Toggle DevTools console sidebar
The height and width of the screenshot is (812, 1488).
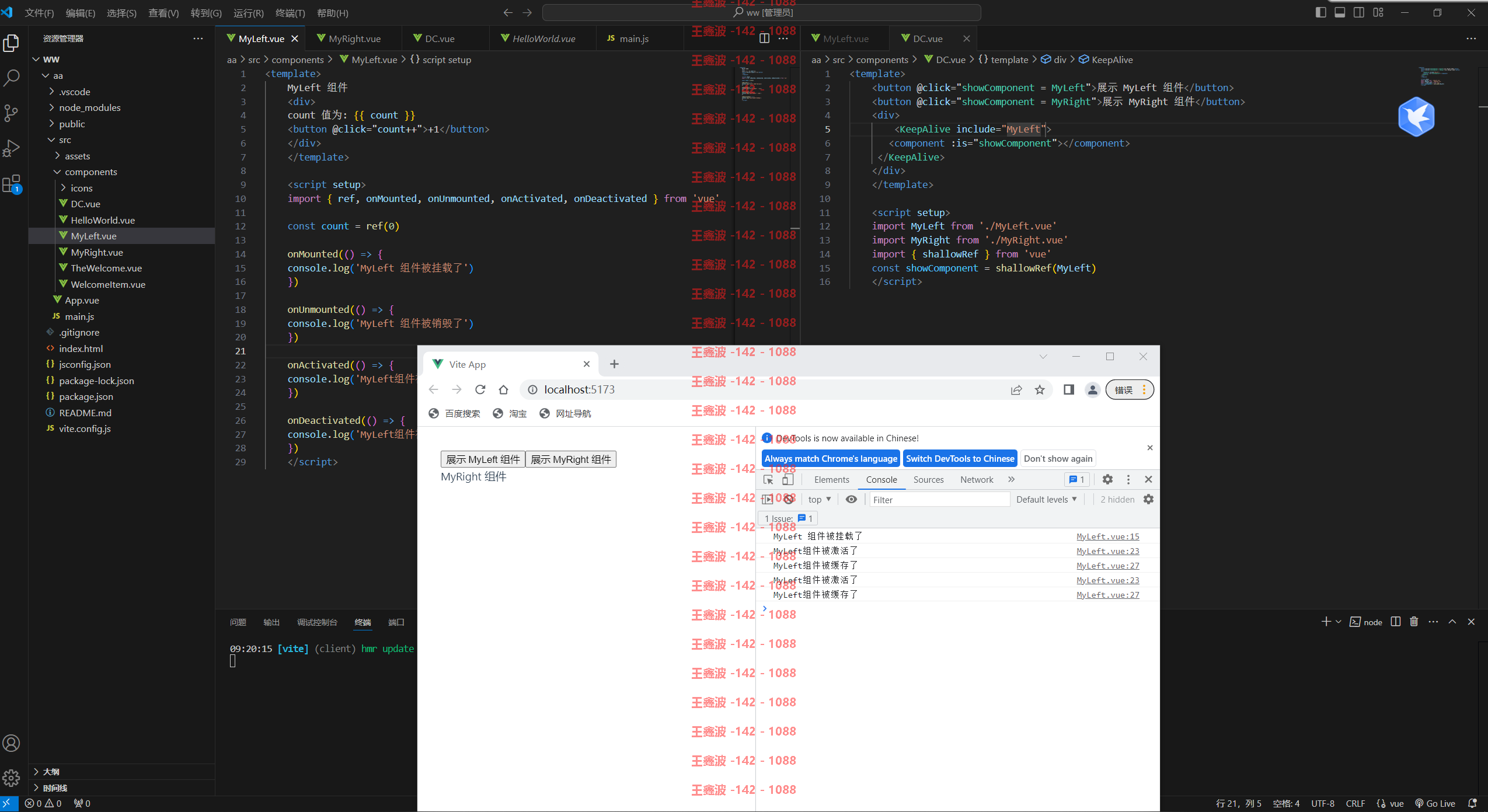tap(767, 499)
